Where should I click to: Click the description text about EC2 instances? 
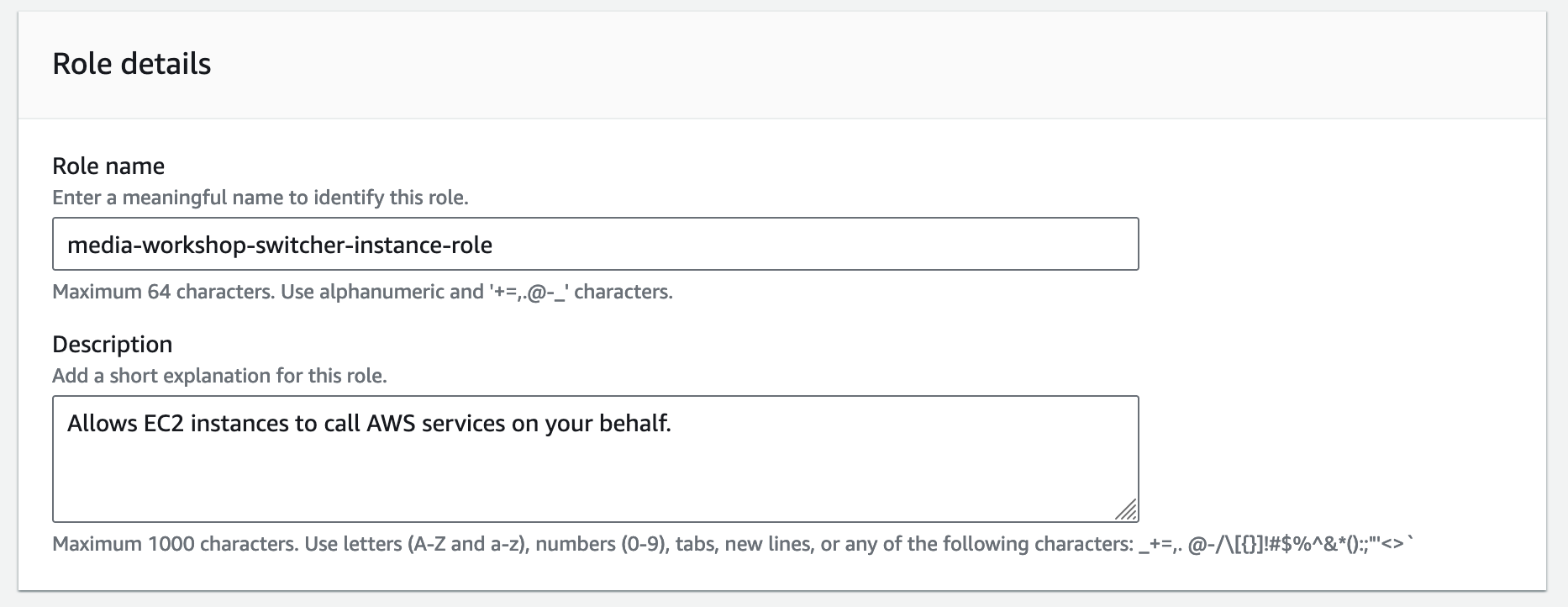(370, 423)
